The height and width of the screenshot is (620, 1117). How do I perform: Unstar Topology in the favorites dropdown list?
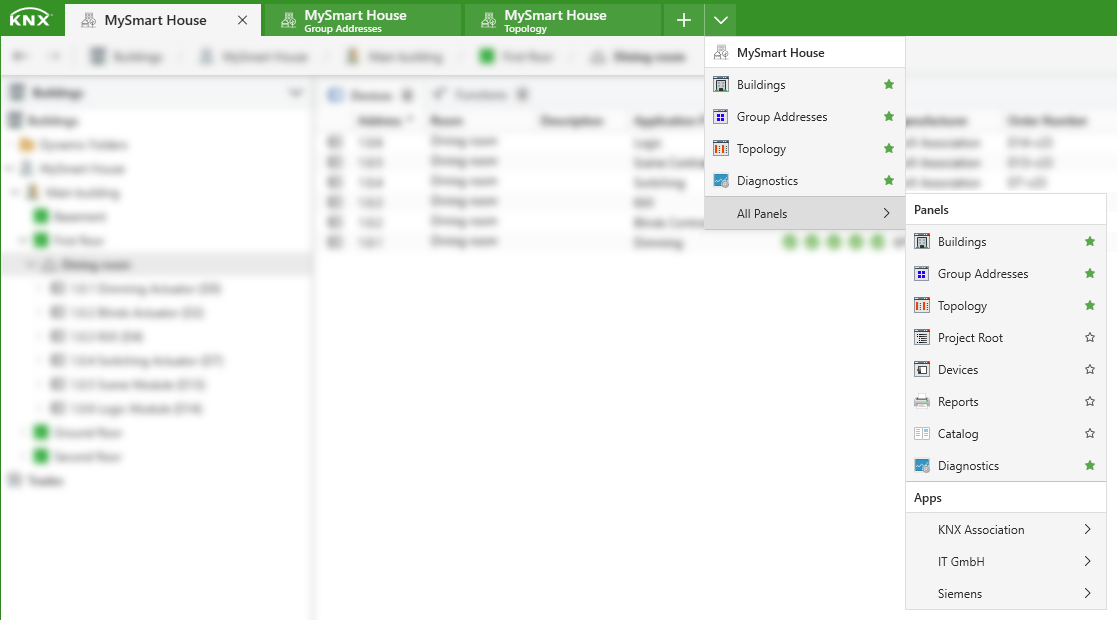coord(888,149)
